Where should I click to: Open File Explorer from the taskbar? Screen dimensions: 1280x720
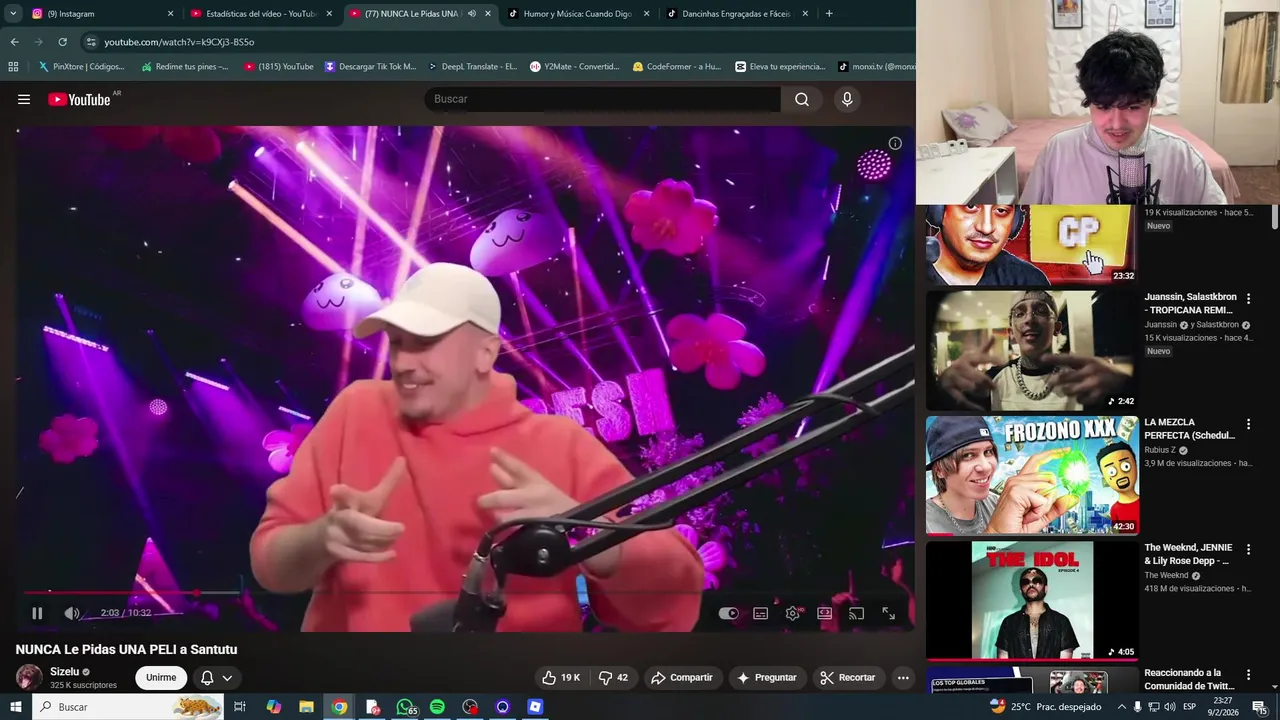[x=306, y=707]
